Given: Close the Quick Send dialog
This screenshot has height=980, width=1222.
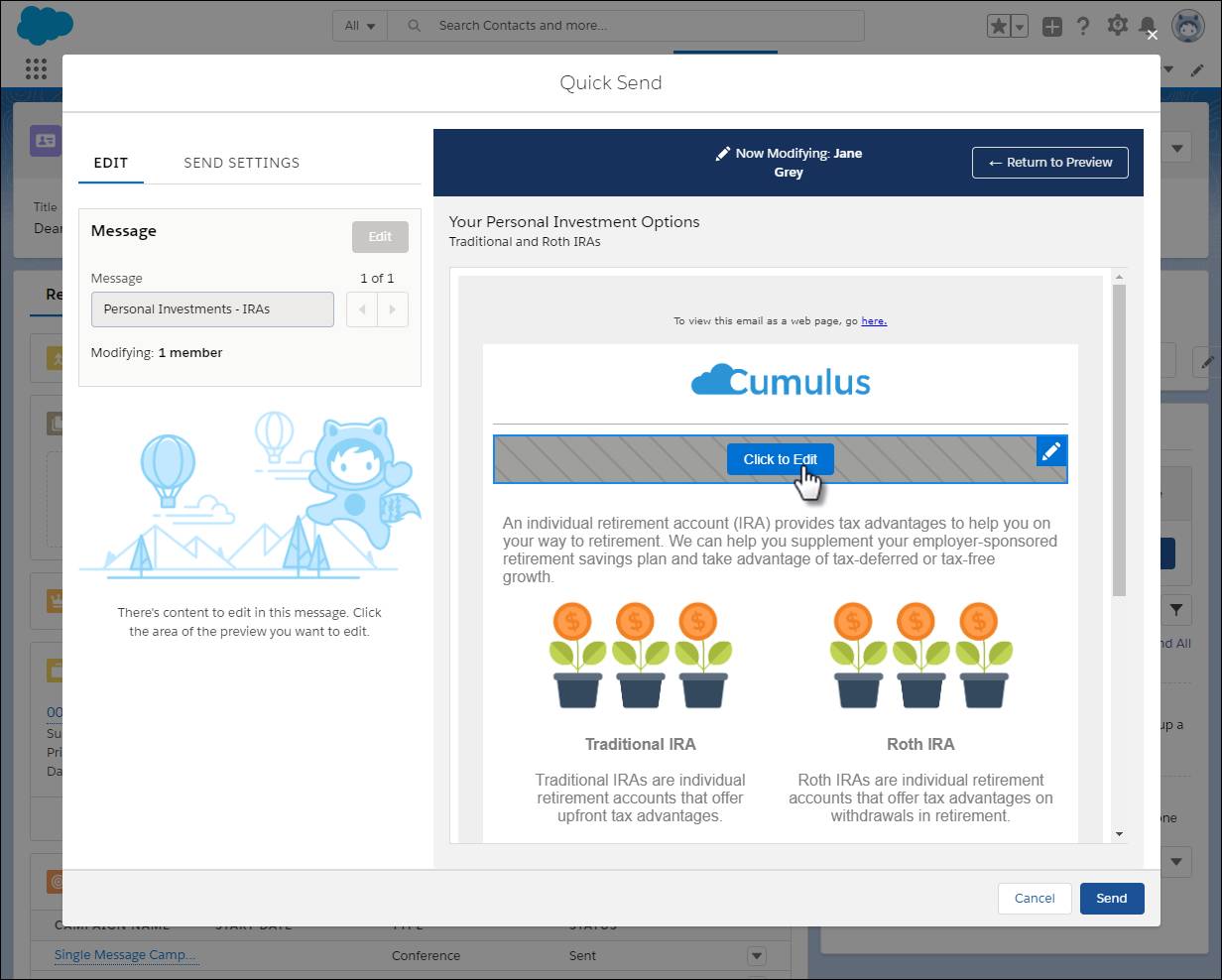Looking at the screenshot, I should [x=1152, y=35].
